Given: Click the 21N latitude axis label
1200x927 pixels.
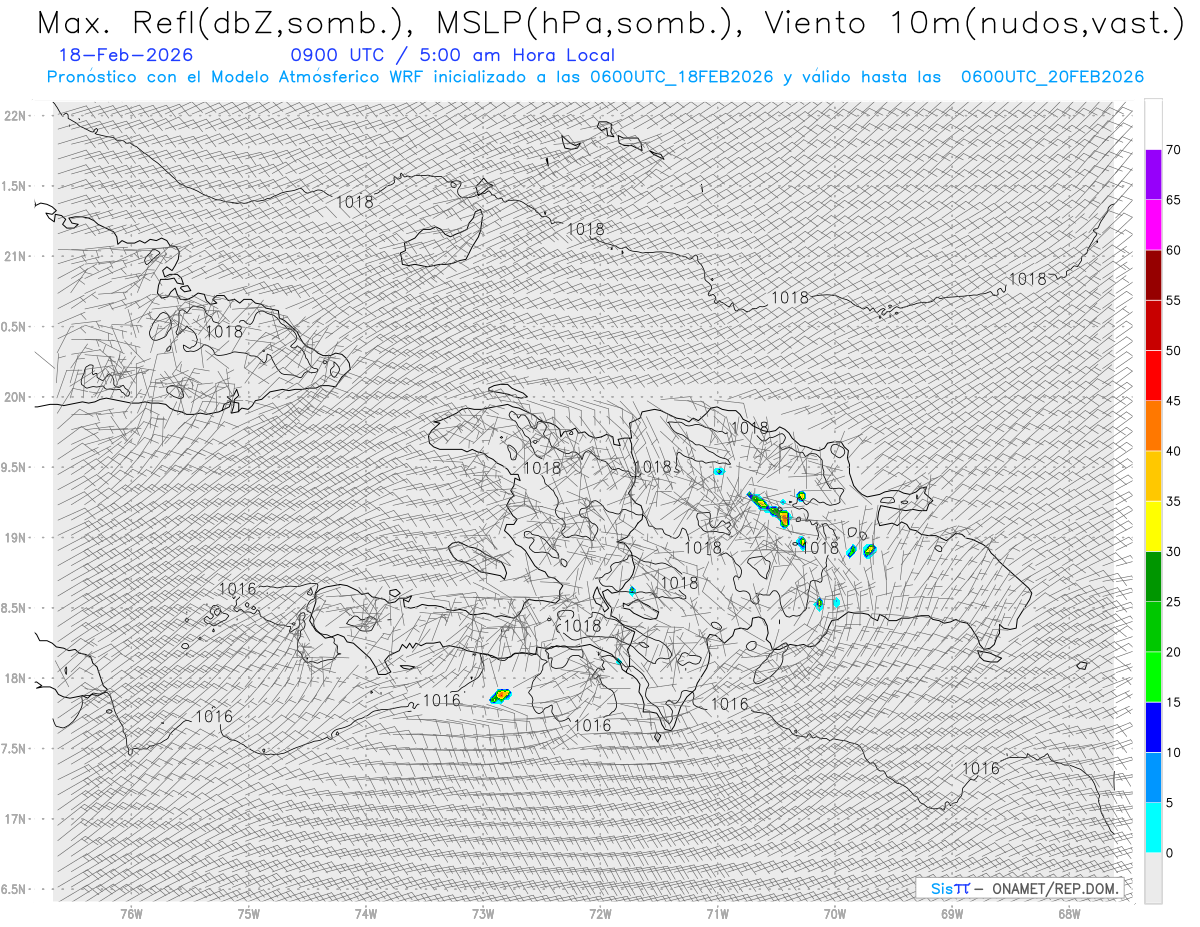Looking at the screenshot, I should [15, 256].
